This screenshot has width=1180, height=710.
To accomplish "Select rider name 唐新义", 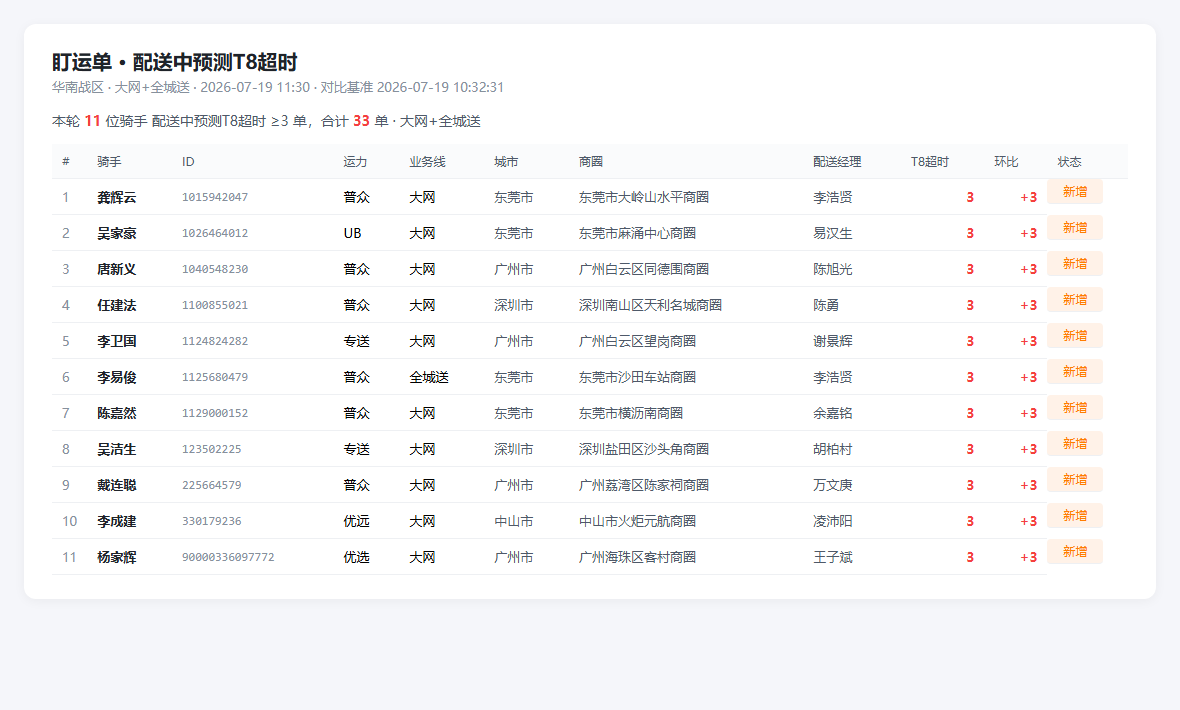I will pos(117,270).
